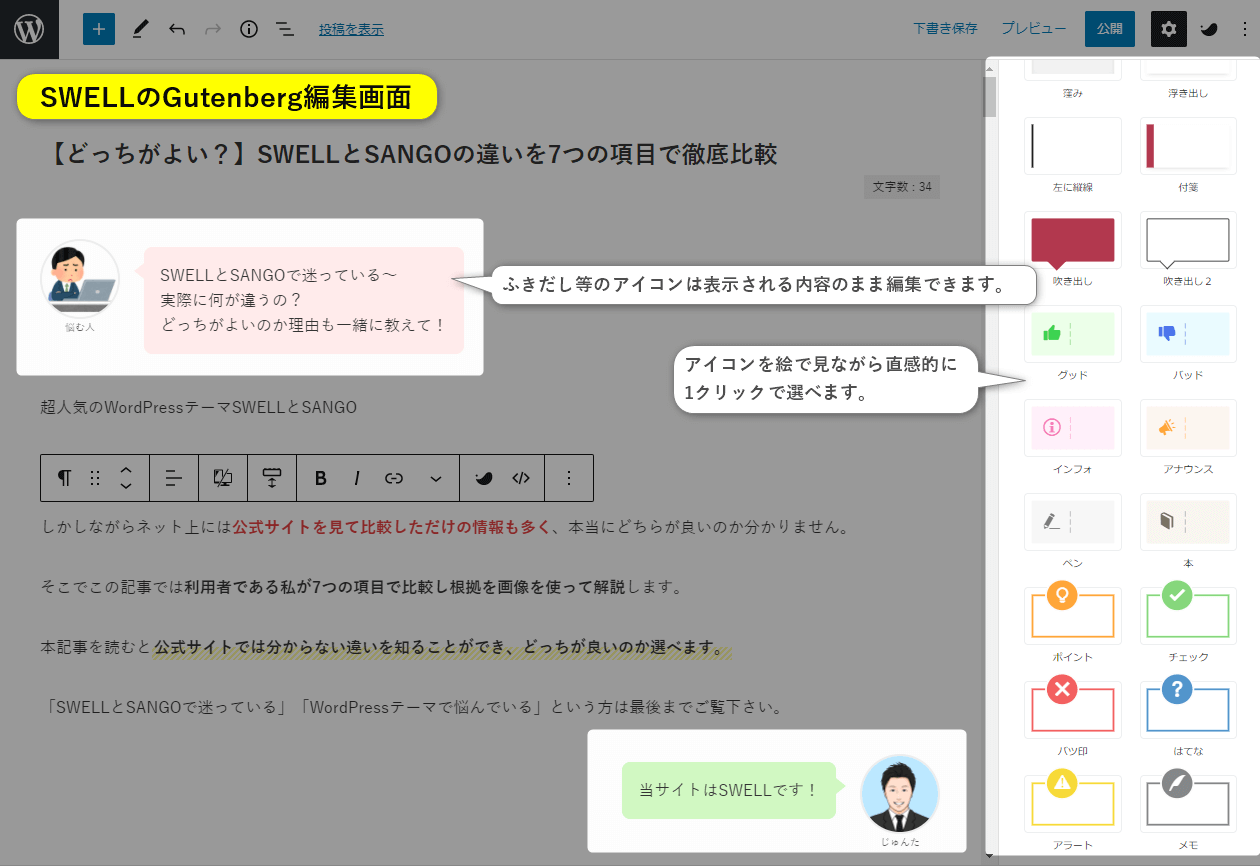
Task: Open the document info details icon
Action: click(249, 29)
